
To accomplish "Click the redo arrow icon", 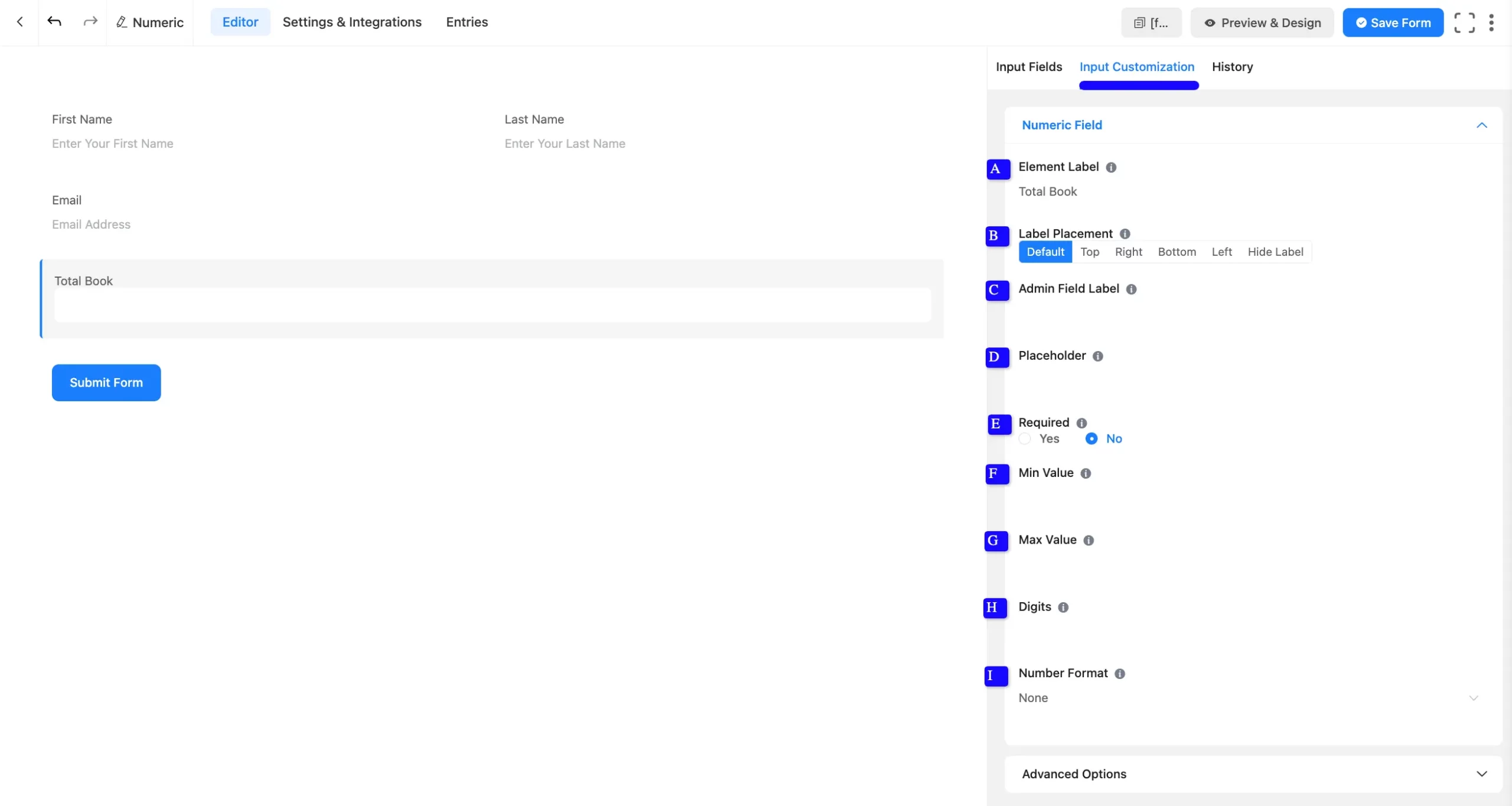I will [x=90, y=22].
